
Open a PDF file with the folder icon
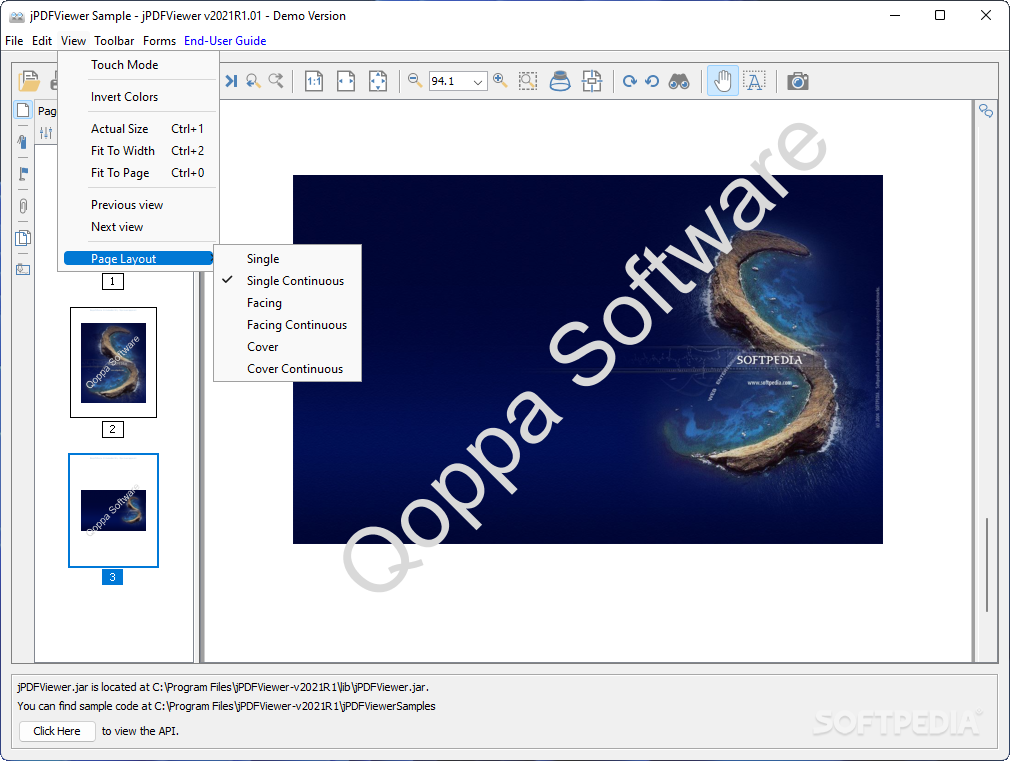point(28,81)
